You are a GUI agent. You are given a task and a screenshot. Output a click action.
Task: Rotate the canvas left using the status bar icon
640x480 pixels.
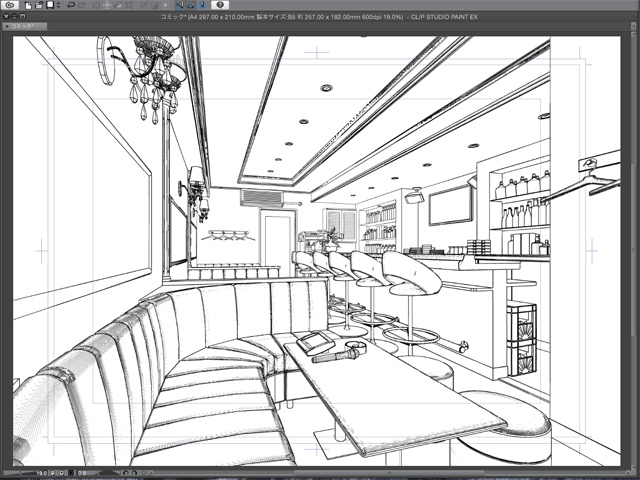click(126, 473)
